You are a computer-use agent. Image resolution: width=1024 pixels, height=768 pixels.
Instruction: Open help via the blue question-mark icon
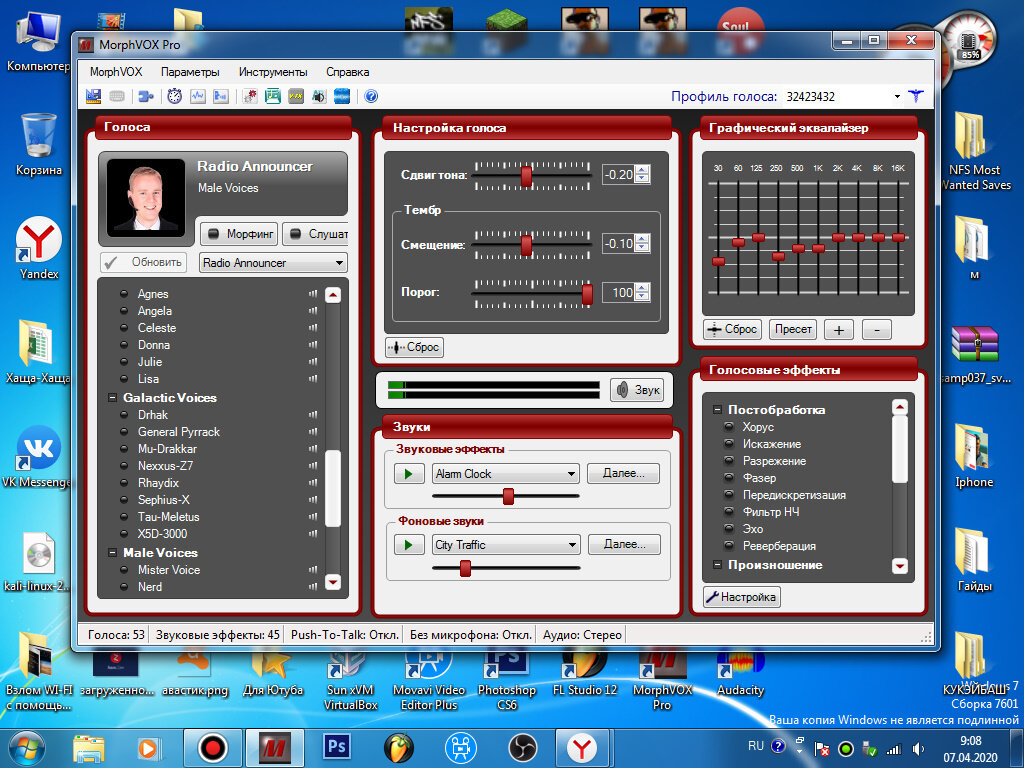point(371,97)
